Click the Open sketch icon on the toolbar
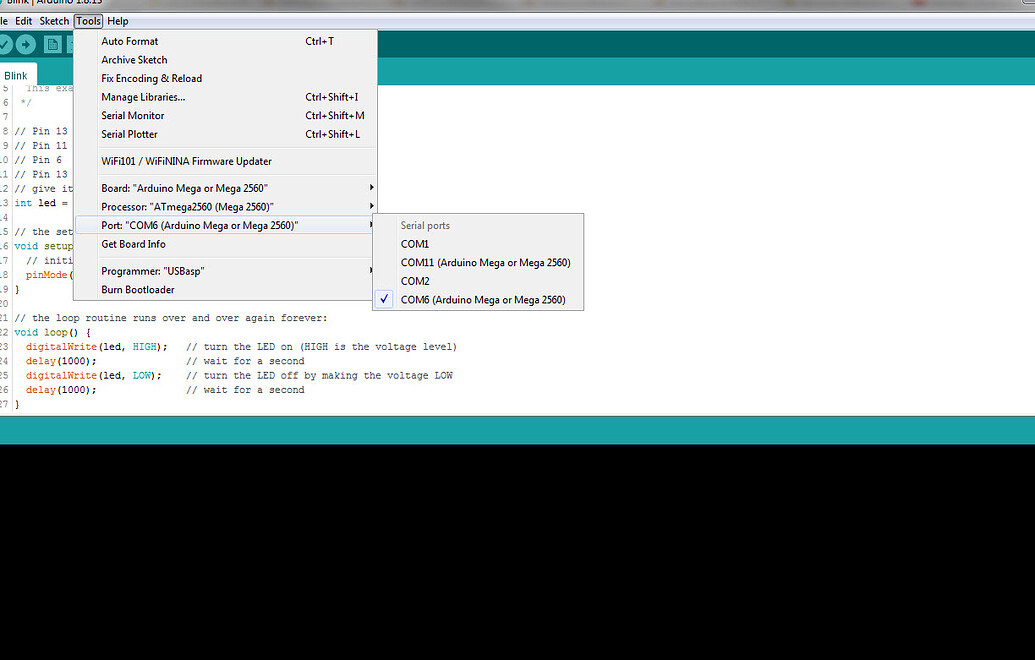This screenshot has width=1035, height=660. tap(71, 44)
